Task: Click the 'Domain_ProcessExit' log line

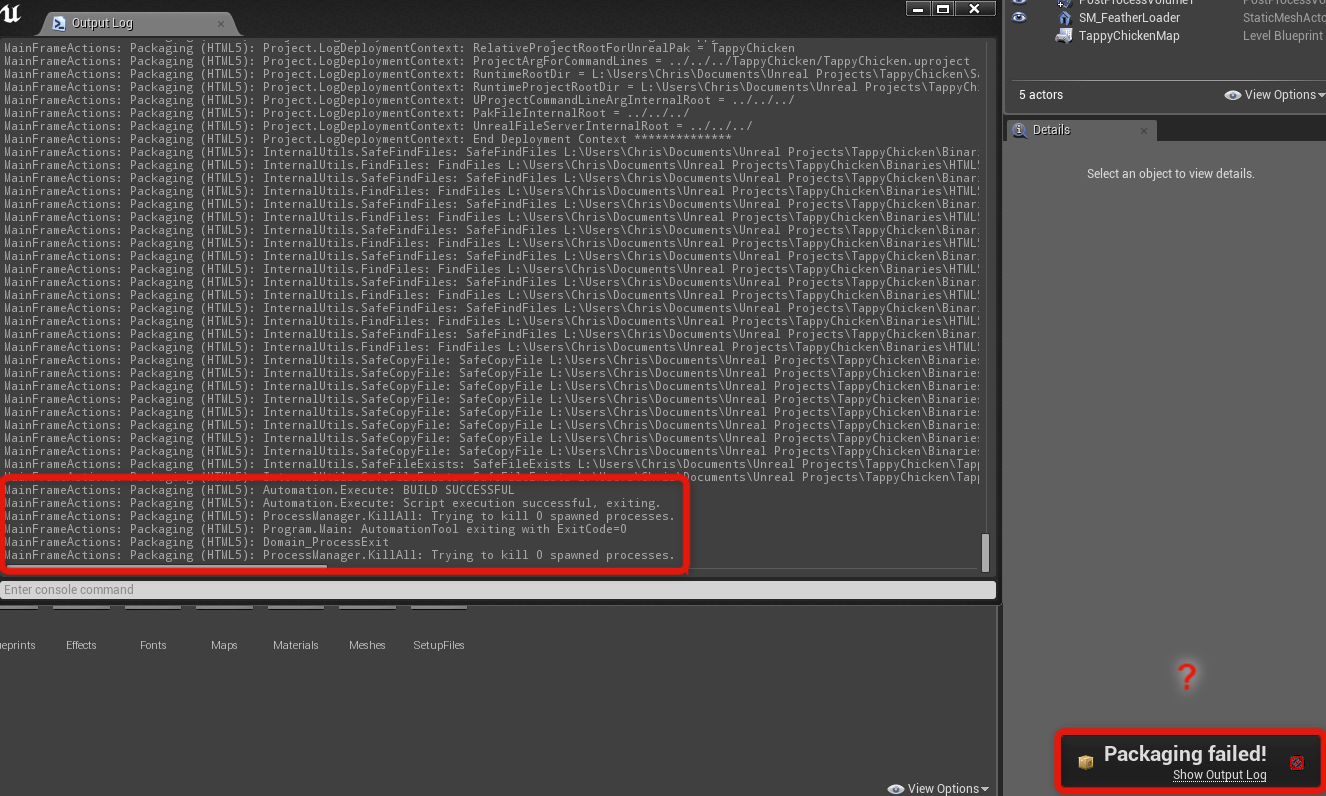Action: tap(196, 542)
